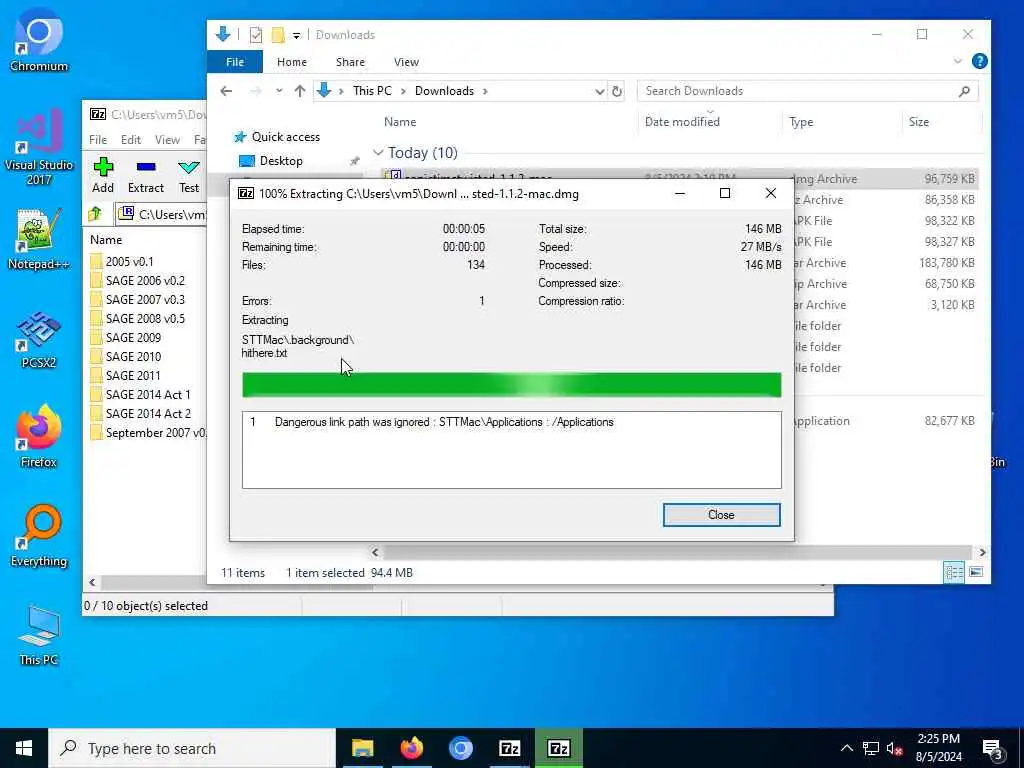Expand the Explorer ribbon chevron
Viewport: 1024px width, 768px height.
coord(957,61)
